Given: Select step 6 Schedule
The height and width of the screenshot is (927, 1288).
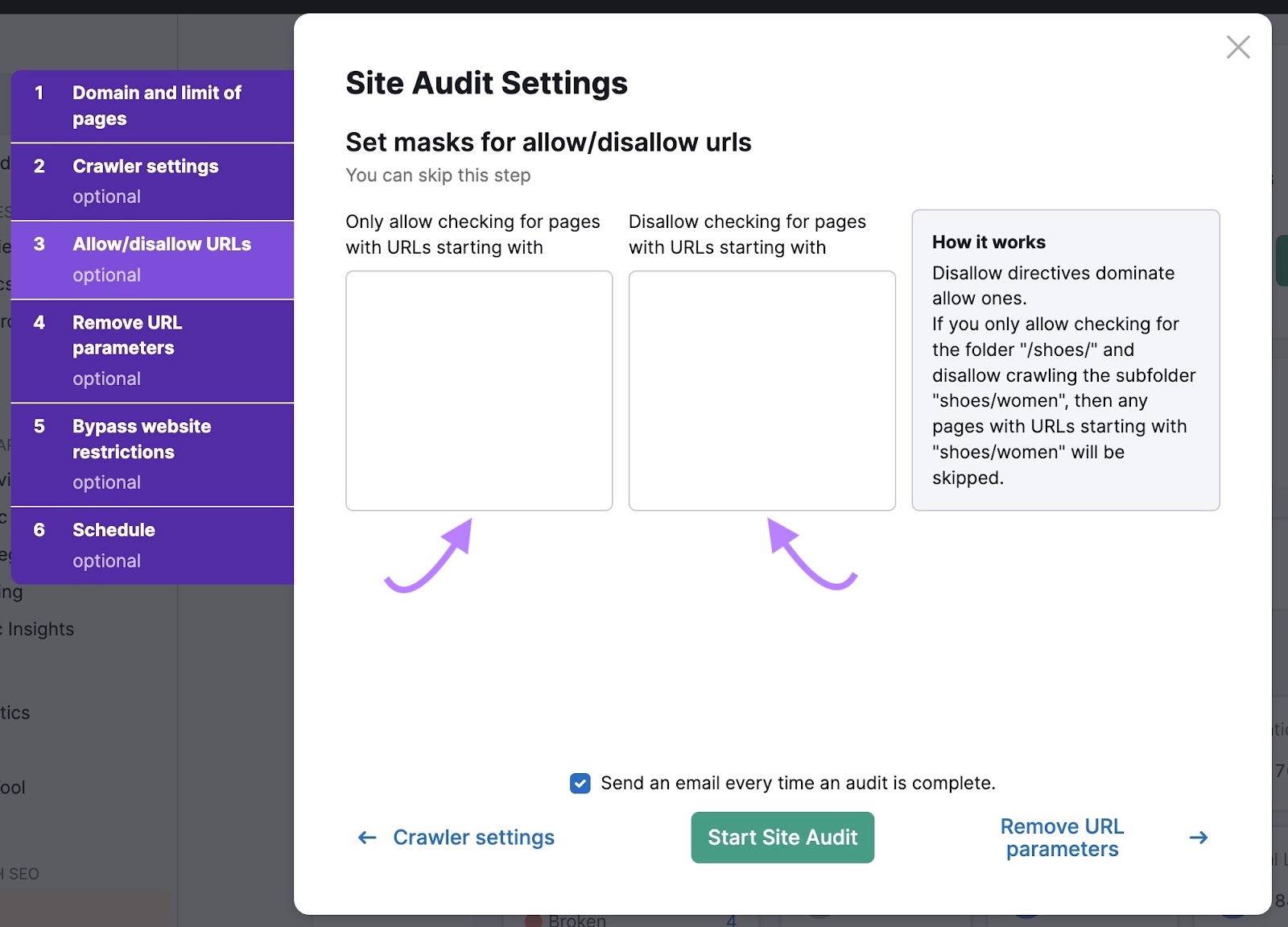Looking at the screenshot, I should tap(153, 544).
